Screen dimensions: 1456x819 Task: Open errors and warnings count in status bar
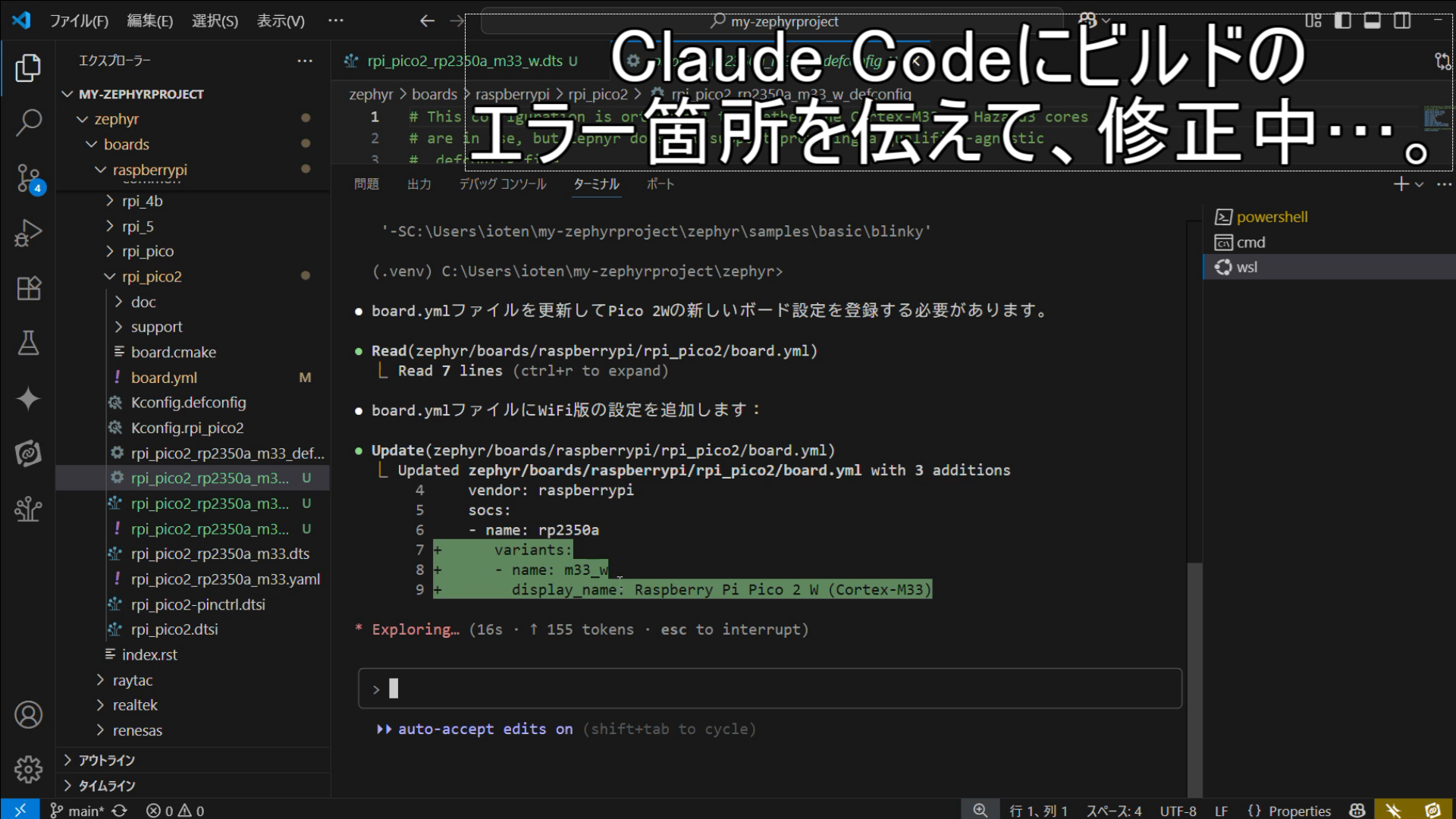[175, 811]
